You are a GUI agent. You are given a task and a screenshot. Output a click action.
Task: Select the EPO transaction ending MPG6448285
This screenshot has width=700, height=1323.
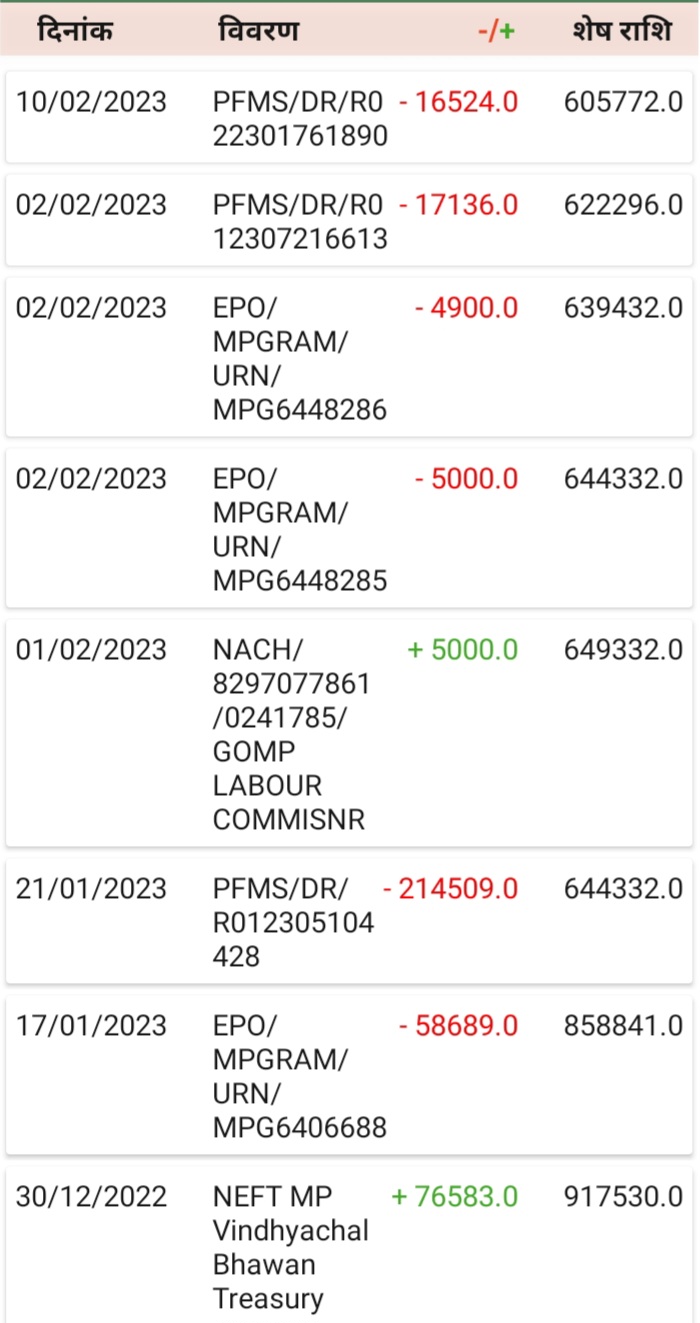[299, 529]
